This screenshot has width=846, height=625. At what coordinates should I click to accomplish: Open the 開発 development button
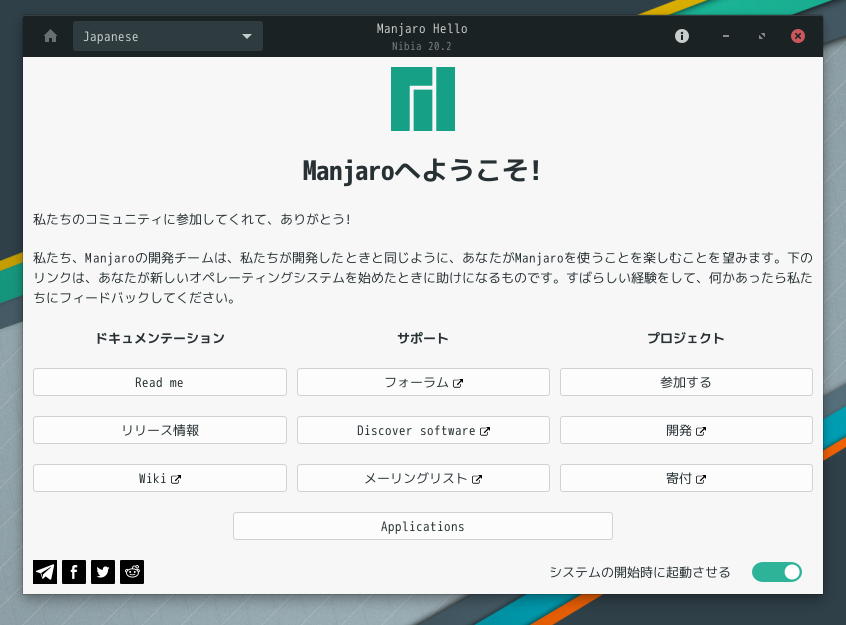point(686,430)
